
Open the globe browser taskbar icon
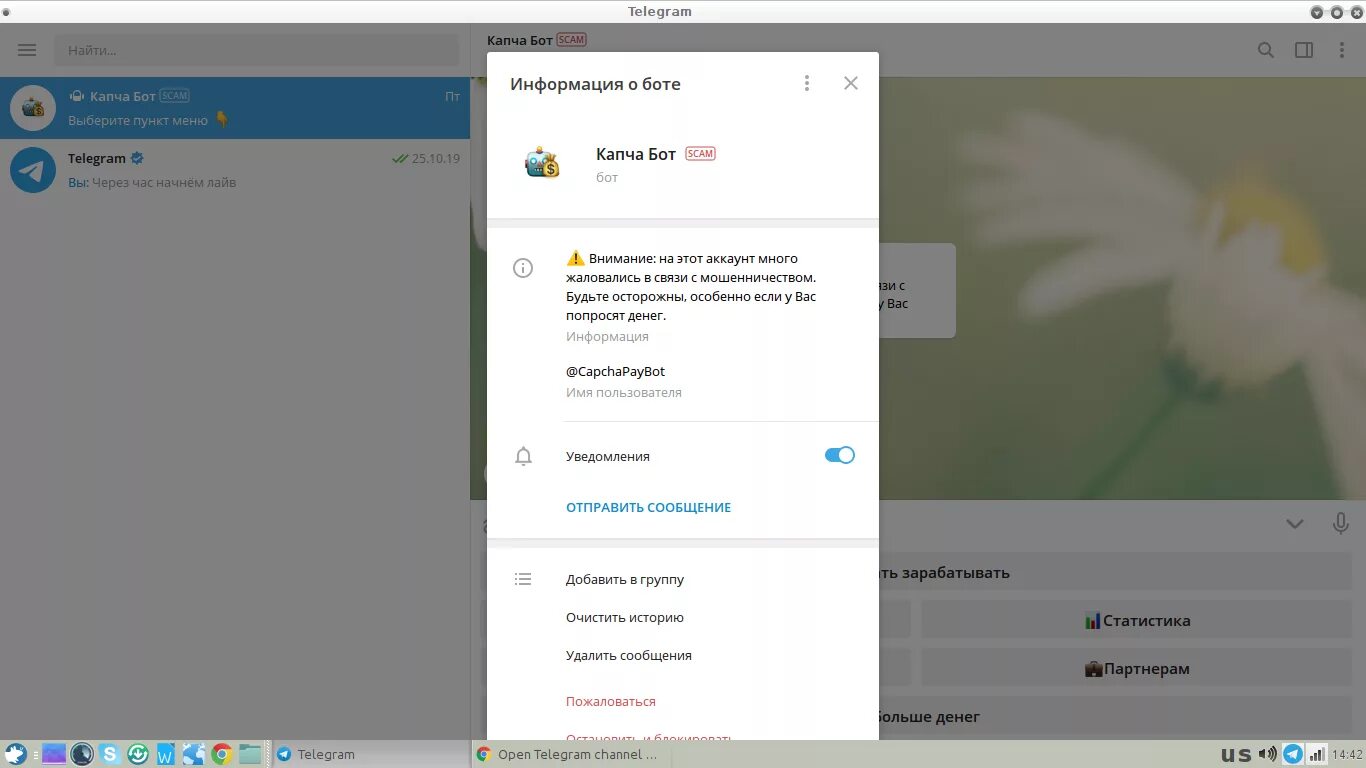pyautogui.click(x=194, y=754)
